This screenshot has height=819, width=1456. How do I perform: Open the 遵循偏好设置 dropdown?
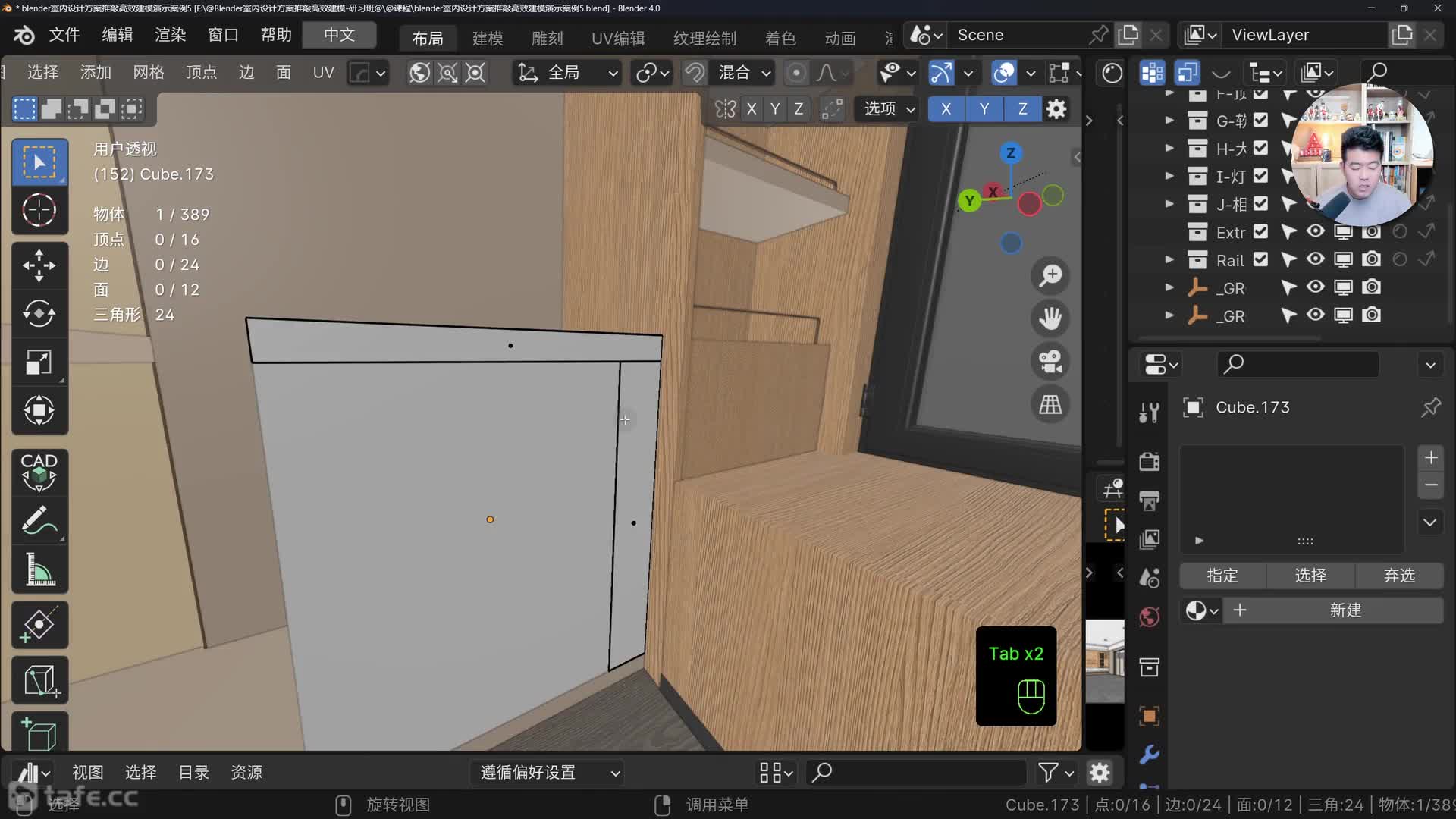tap(548, 772)
